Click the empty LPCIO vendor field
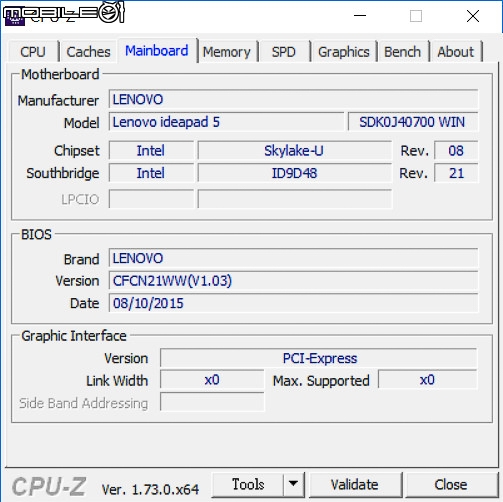This screenshot has height=502, width=503. coord(151,199)
